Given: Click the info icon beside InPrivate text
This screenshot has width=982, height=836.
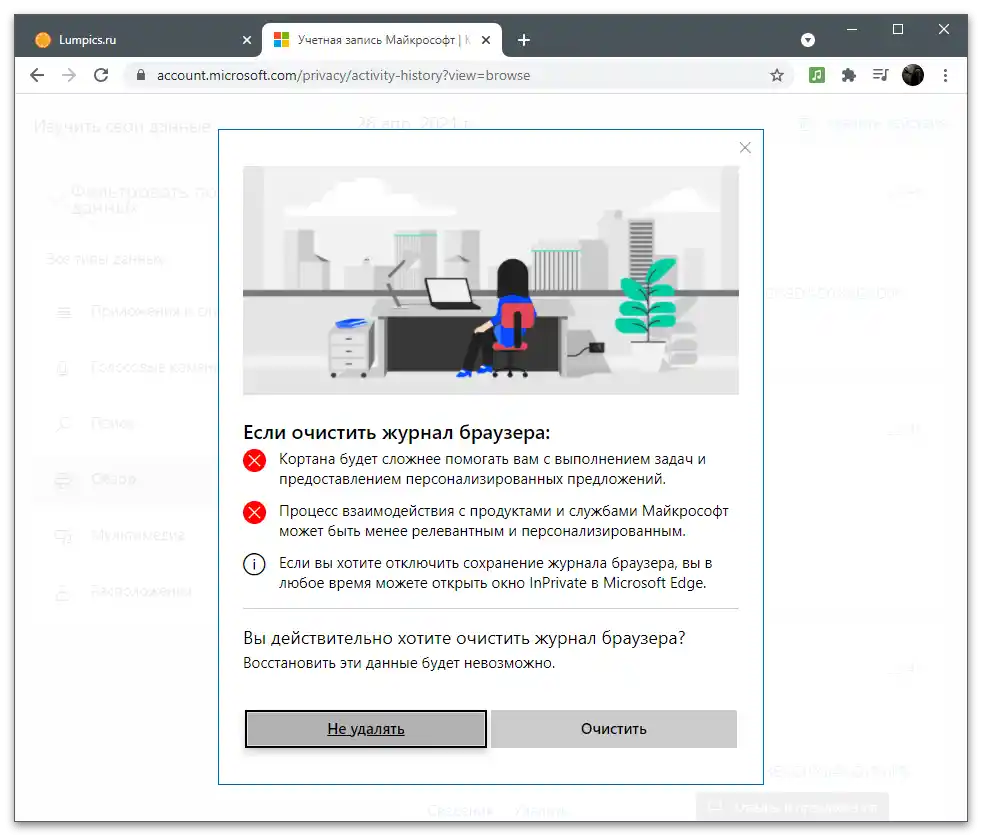Looking at the screenshot, I should [x=254, y=564].
